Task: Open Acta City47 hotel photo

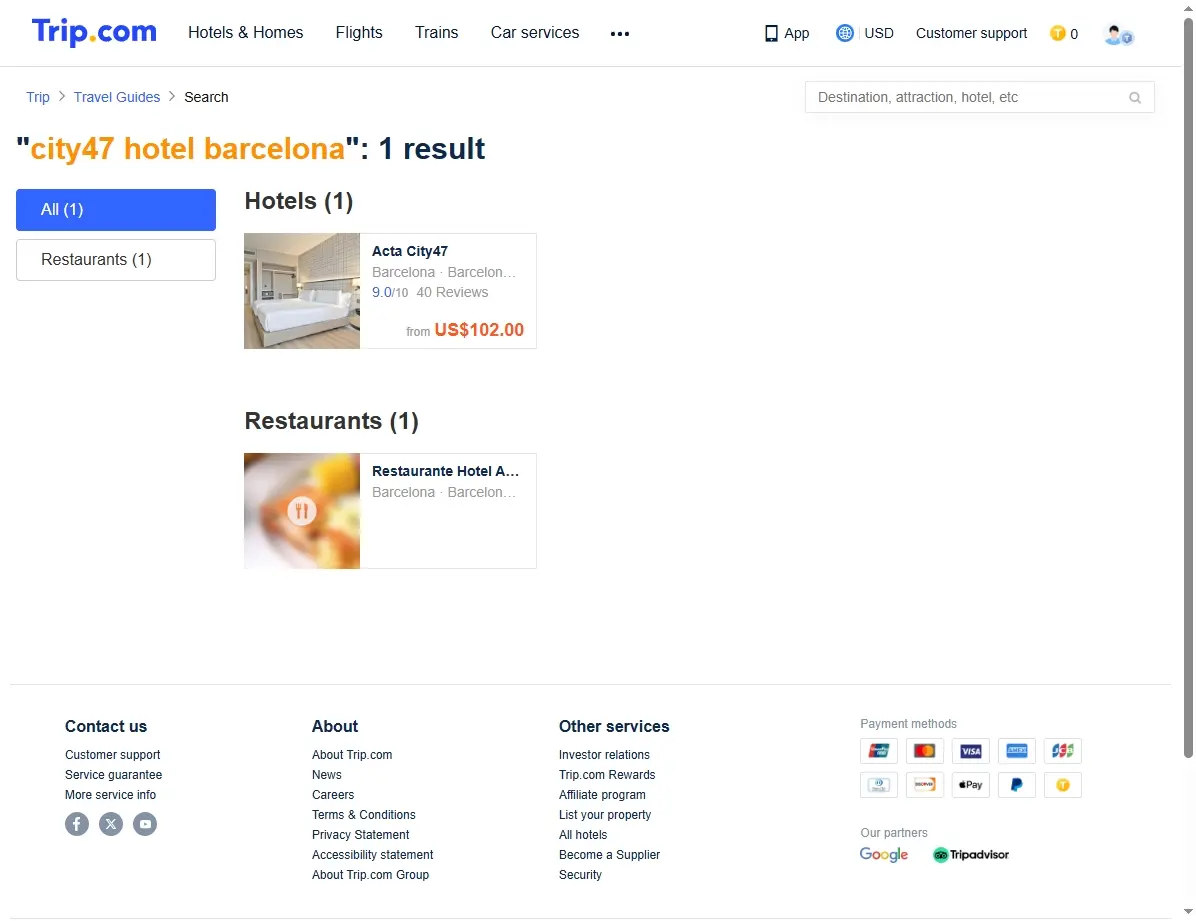Action: tap(302, 291)
